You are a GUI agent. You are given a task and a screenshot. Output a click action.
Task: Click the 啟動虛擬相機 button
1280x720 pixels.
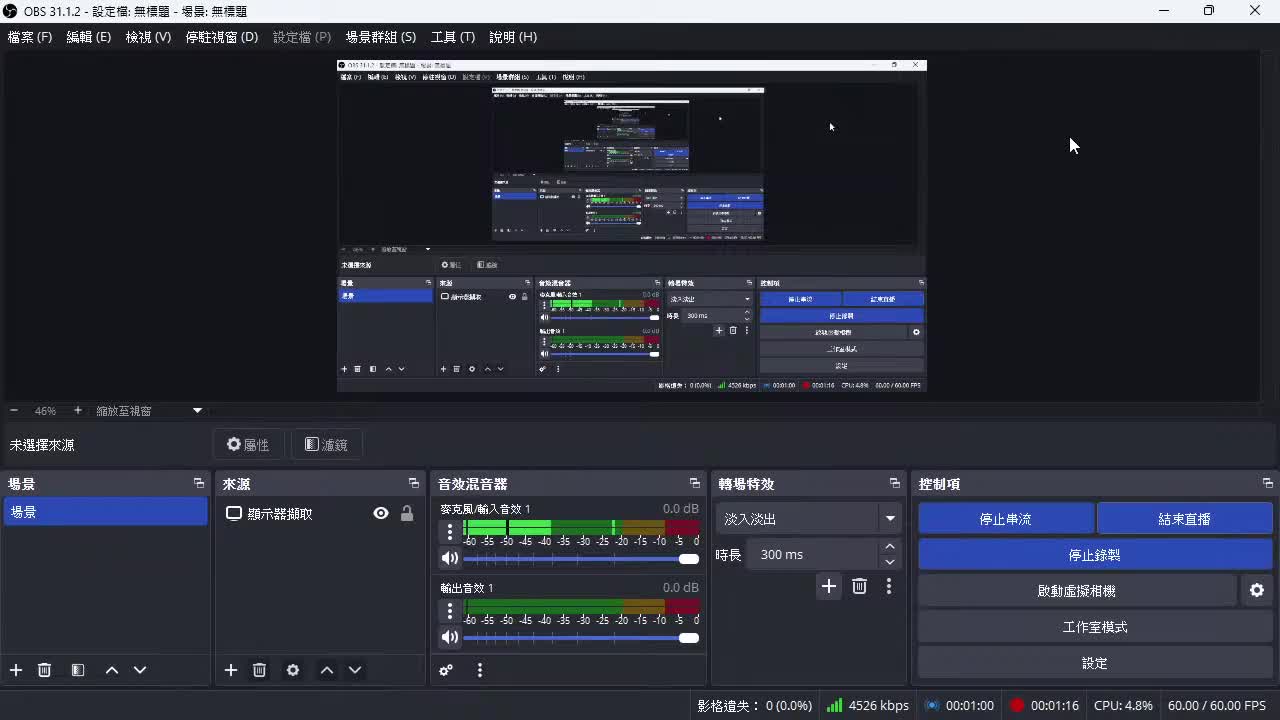click(1077, 591)
